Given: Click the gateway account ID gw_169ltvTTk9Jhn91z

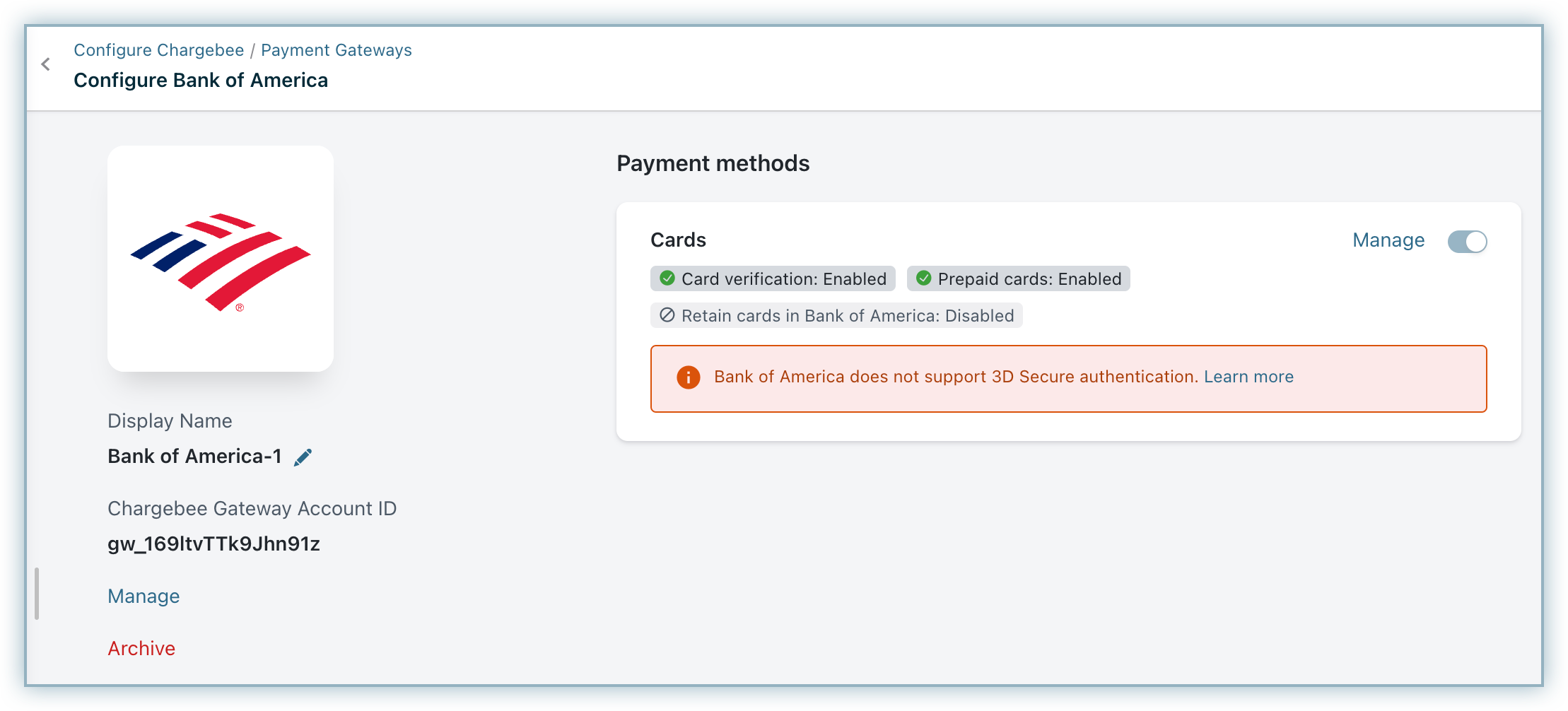Looking at the screenshot, I should pos(213,544).
